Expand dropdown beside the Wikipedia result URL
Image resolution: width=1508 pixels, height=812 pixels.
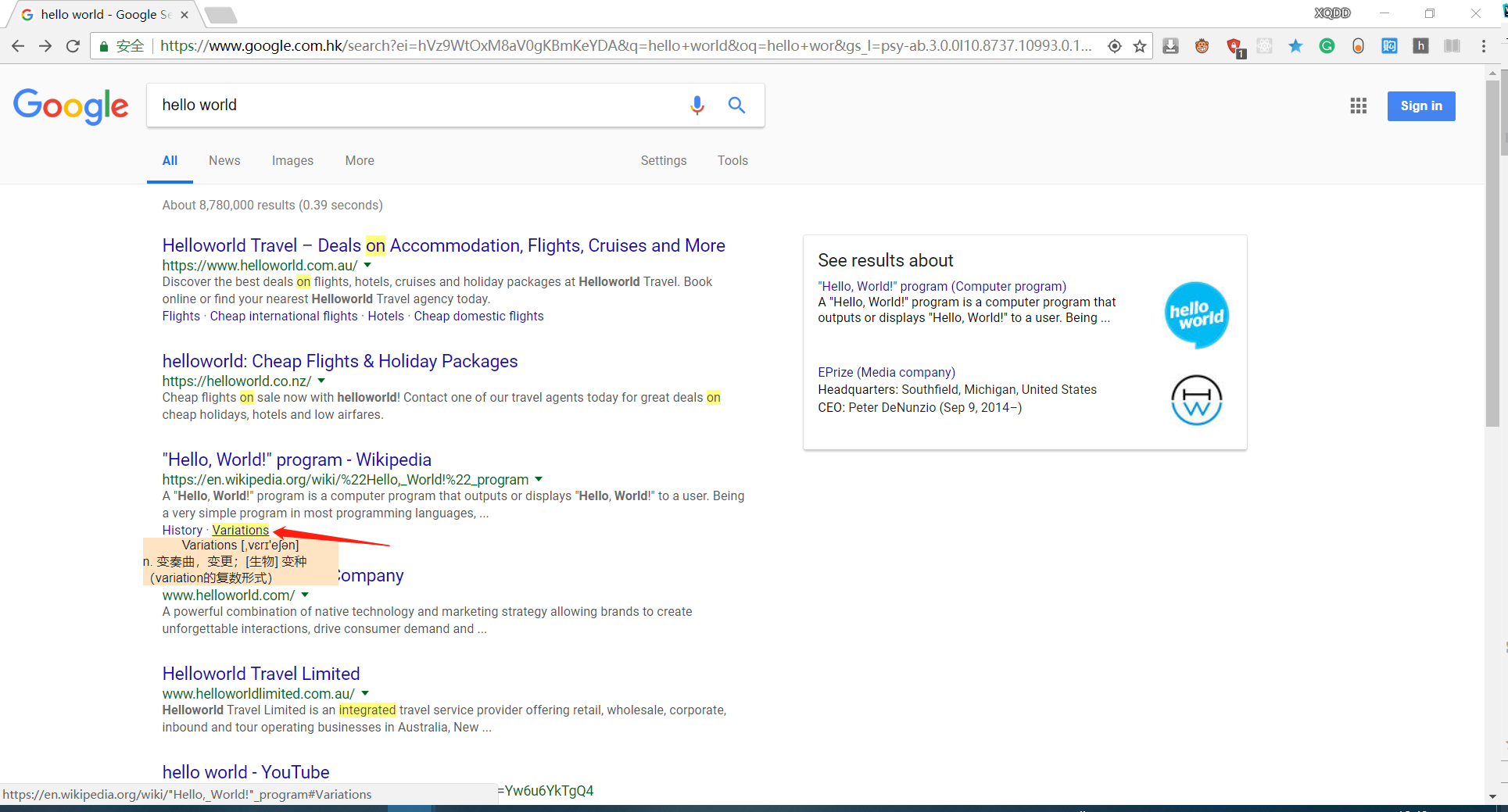pyautogui.click(x=539, y=479)
